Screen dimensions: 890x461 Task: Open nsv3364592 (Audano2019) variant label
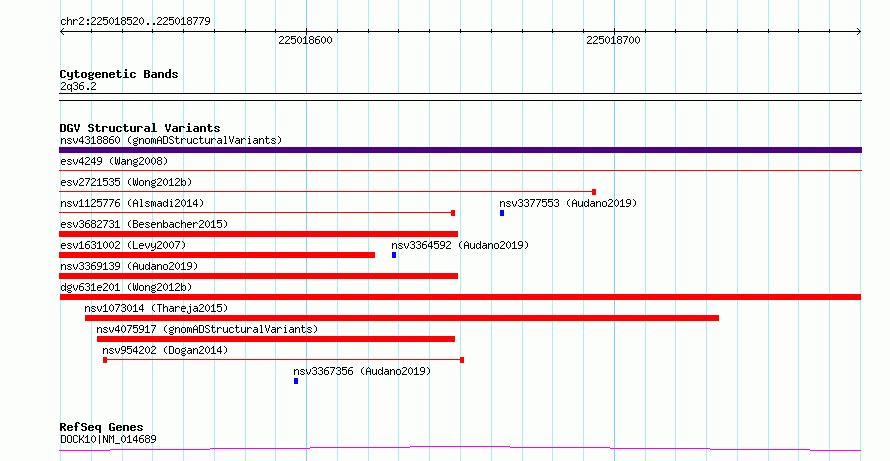pyautogui.click(x=460, y=245)
